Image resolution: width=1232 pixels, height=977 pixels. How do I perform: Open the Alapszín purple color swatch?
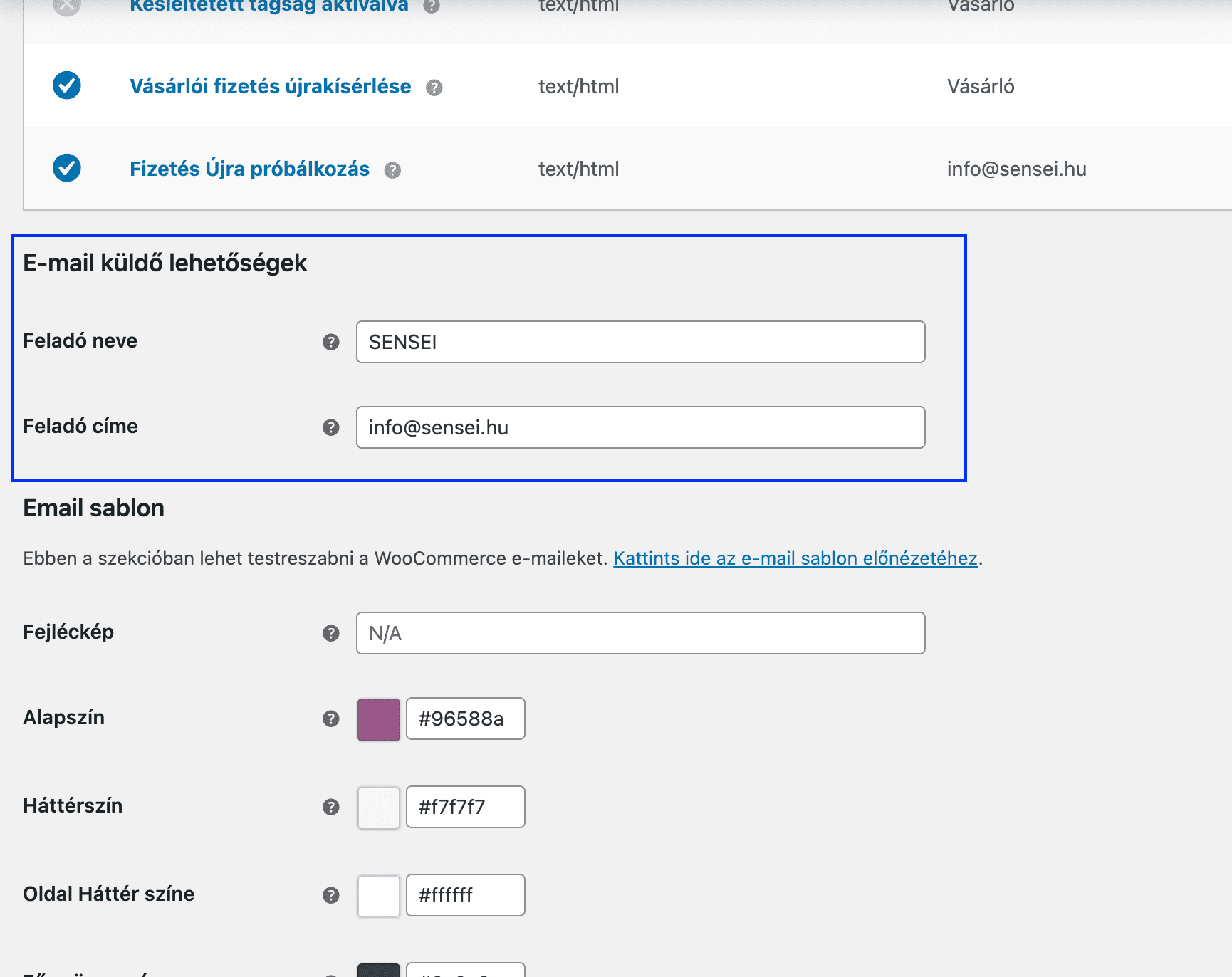pos(379,719)
